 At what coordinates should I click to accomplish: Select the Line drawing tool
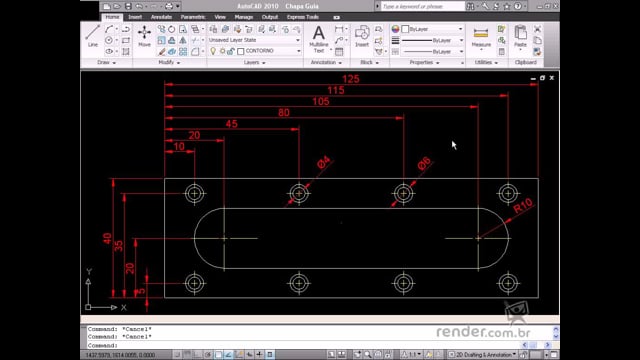click(93, 36)
